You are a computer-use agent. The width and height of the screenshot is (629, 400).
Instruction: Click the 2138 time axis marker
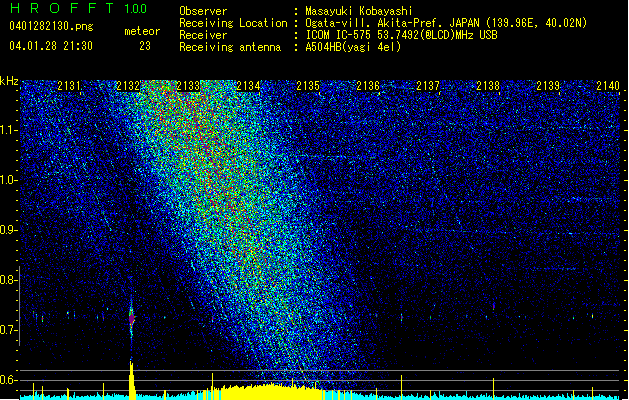point(488,85)
